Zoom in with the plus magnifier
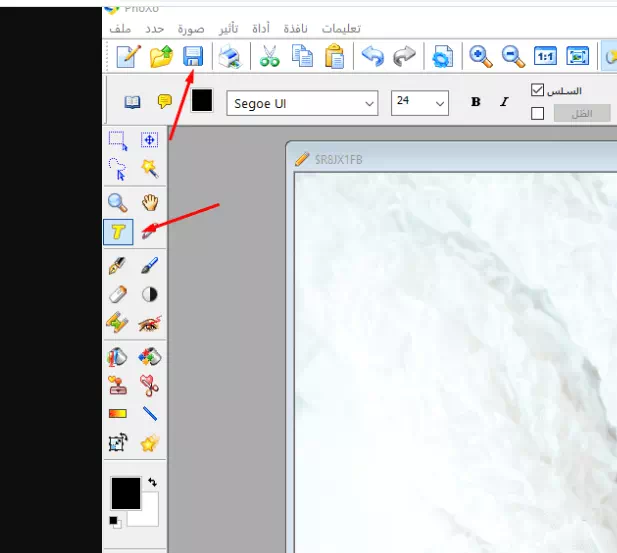Screen dimensions: 617x553 coord(480,56)
